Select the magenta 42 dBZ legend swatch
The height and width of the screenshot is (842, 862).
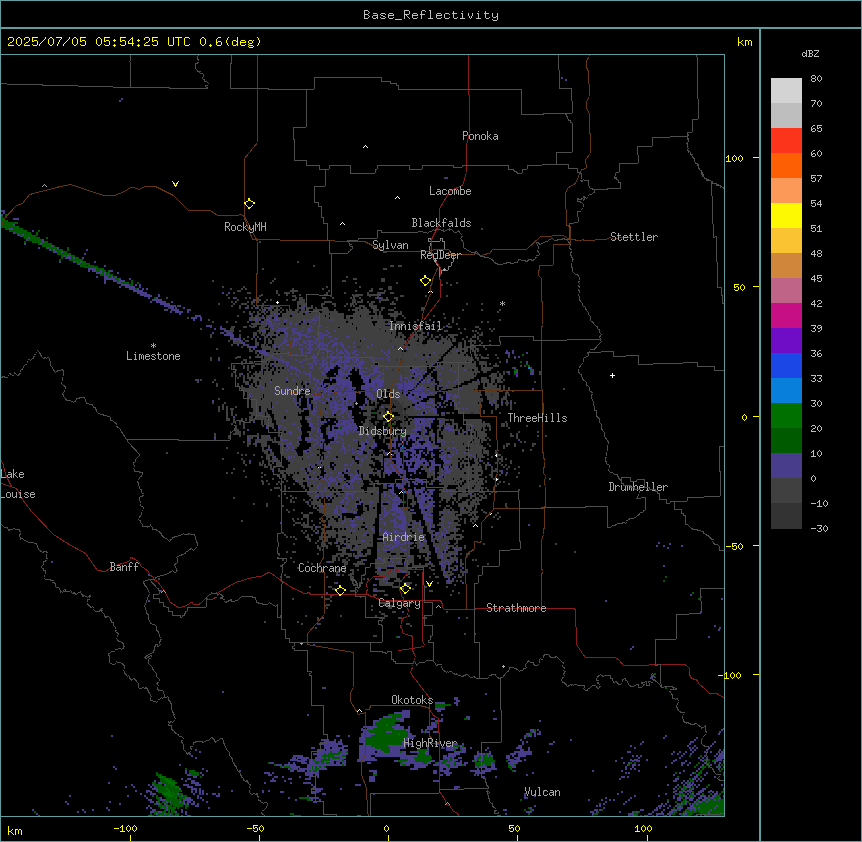pos(786,315)
